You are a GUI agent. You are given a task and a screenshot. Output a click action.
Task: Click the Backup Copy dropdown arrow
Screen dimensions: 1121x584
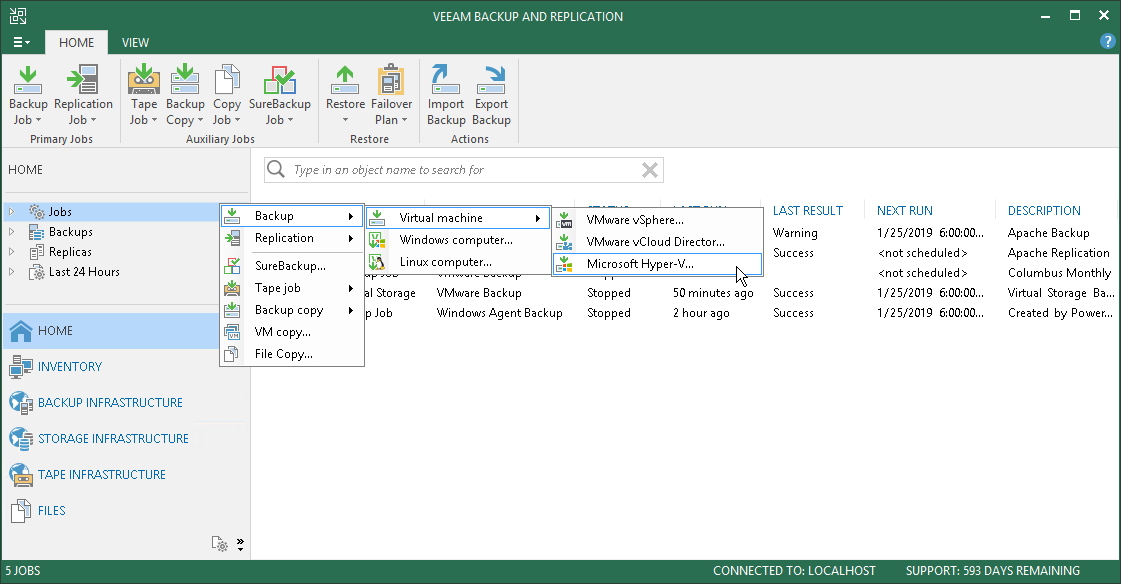[x=200, y=121]
